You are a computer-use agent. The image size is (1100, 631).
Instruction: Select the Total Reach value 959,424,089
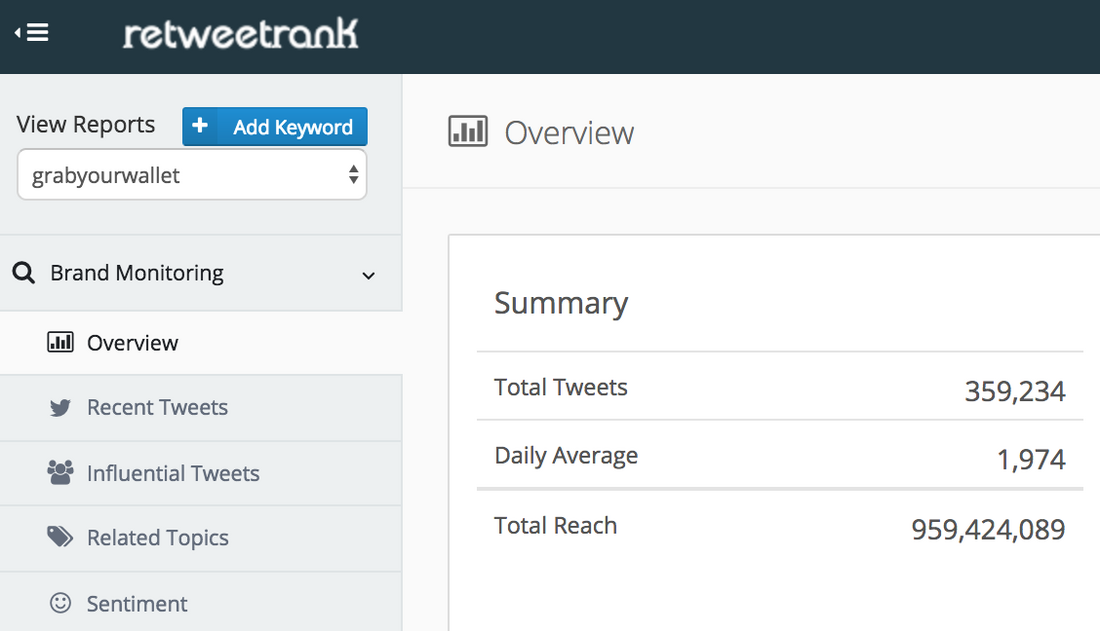pyautogui.click(x=988, y=529)
